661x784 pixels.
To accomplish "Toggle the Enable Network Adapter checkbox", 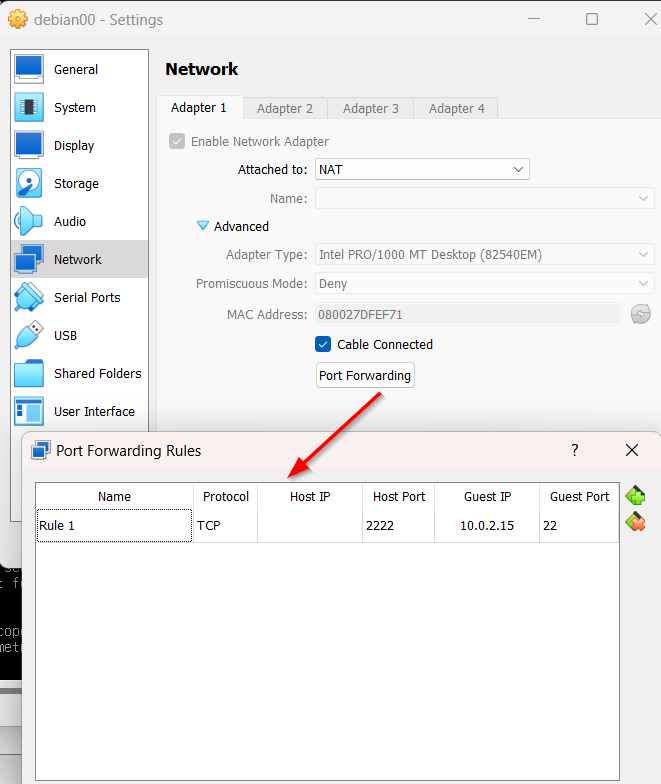I will [177, 142].
